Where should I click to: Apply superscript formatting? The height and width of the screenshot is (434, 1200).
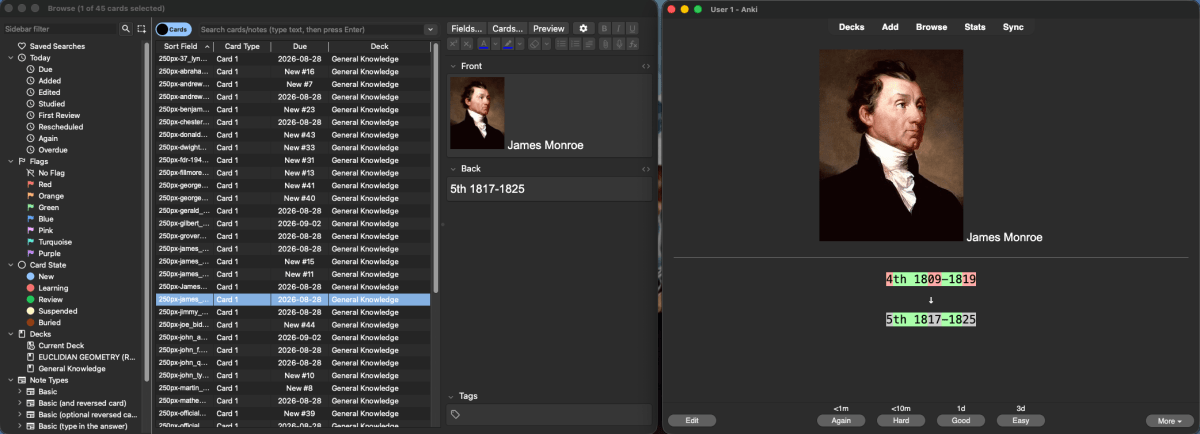[453, 44]
